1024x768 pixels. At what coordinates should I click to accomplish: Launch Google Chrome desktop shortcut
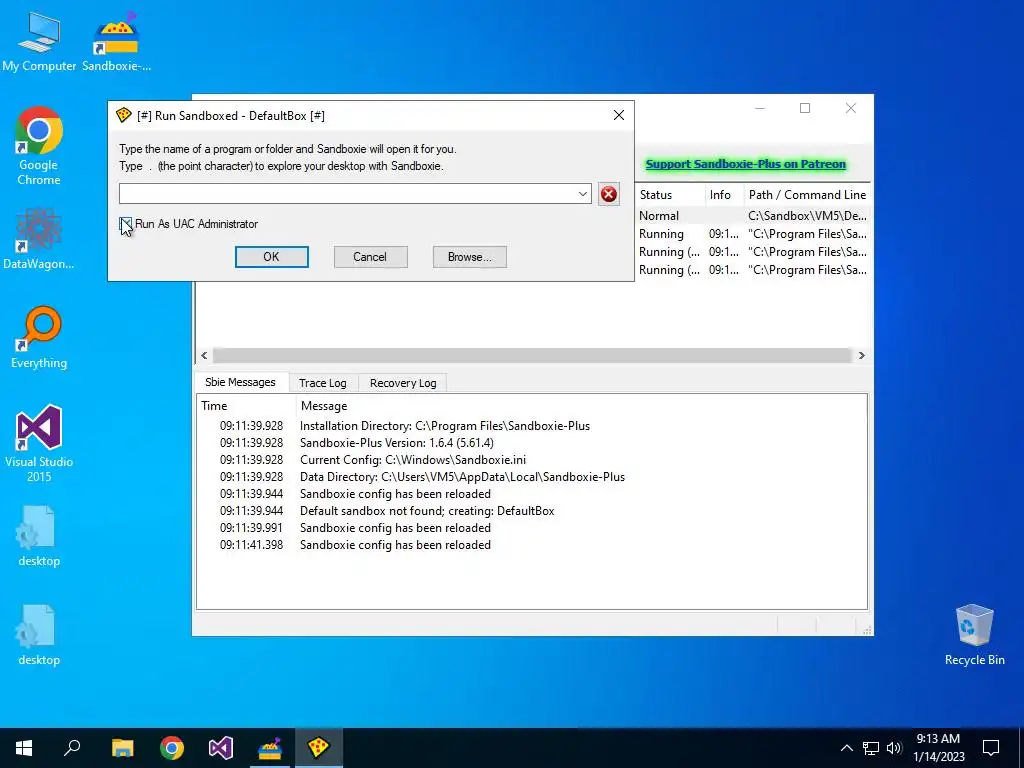[39, 146]
